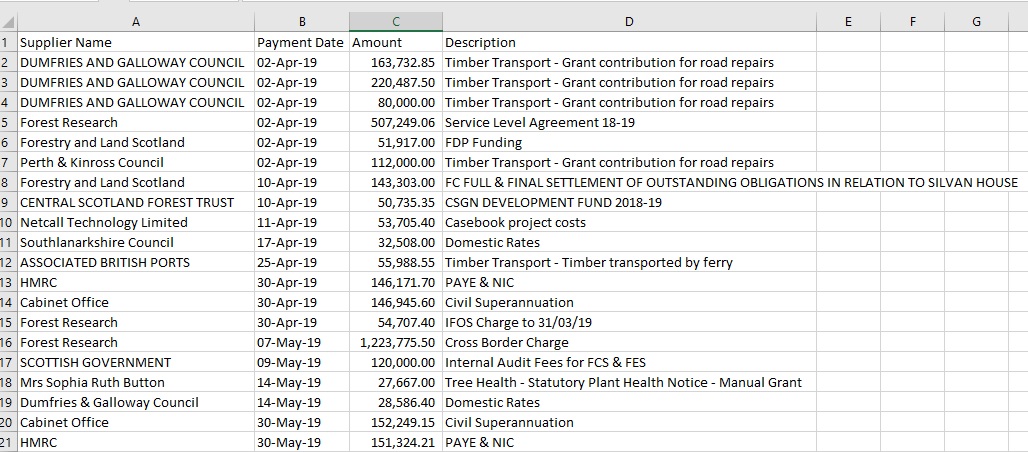Click the ASSOCIATED BRITISH PORTS cell
The width and height of the screenshot is (1028, 452).
click(105, 262)
